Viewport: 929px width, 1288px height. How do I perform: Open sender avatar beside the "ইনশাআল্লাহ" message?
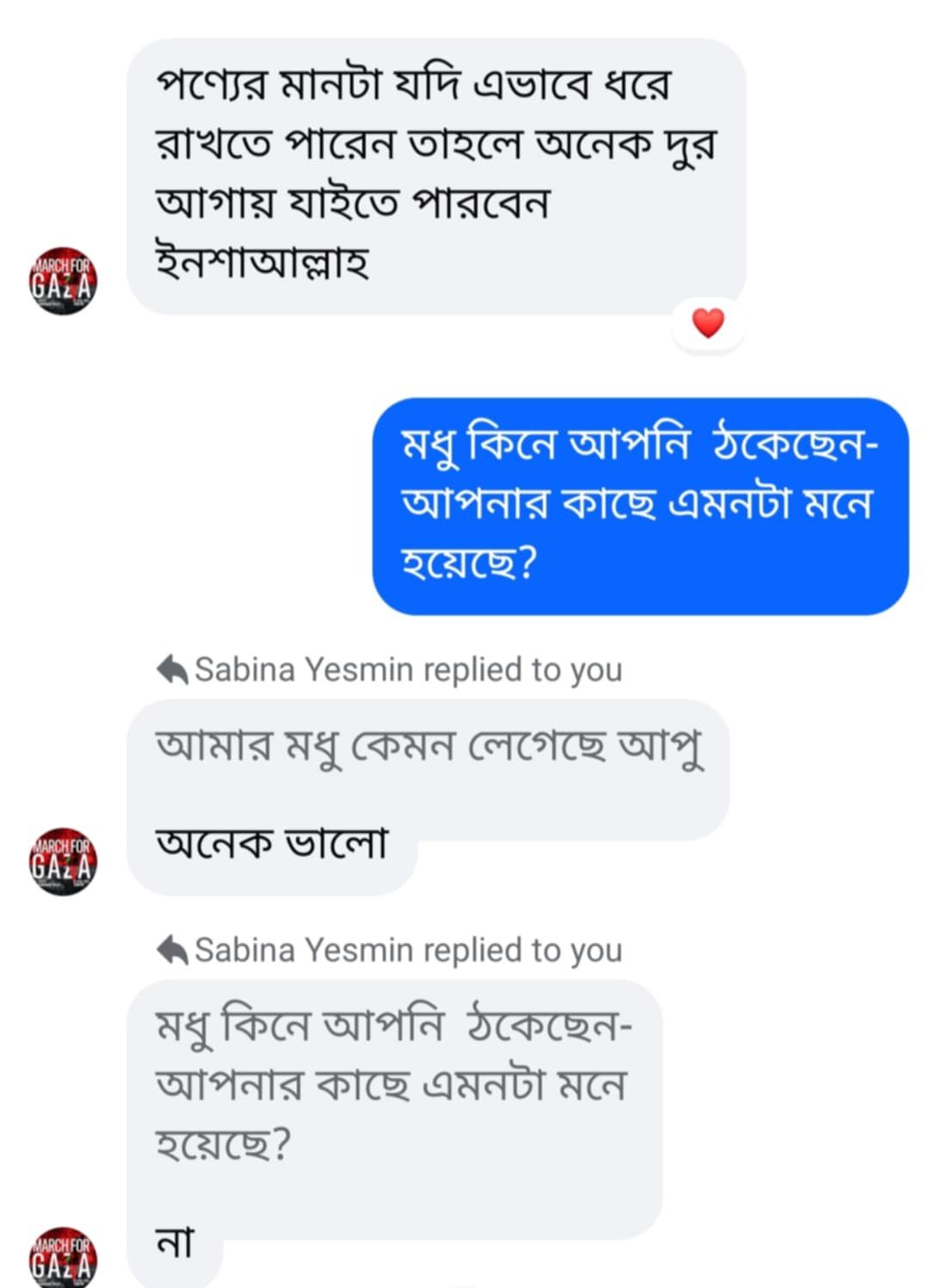tap(63, 280)
